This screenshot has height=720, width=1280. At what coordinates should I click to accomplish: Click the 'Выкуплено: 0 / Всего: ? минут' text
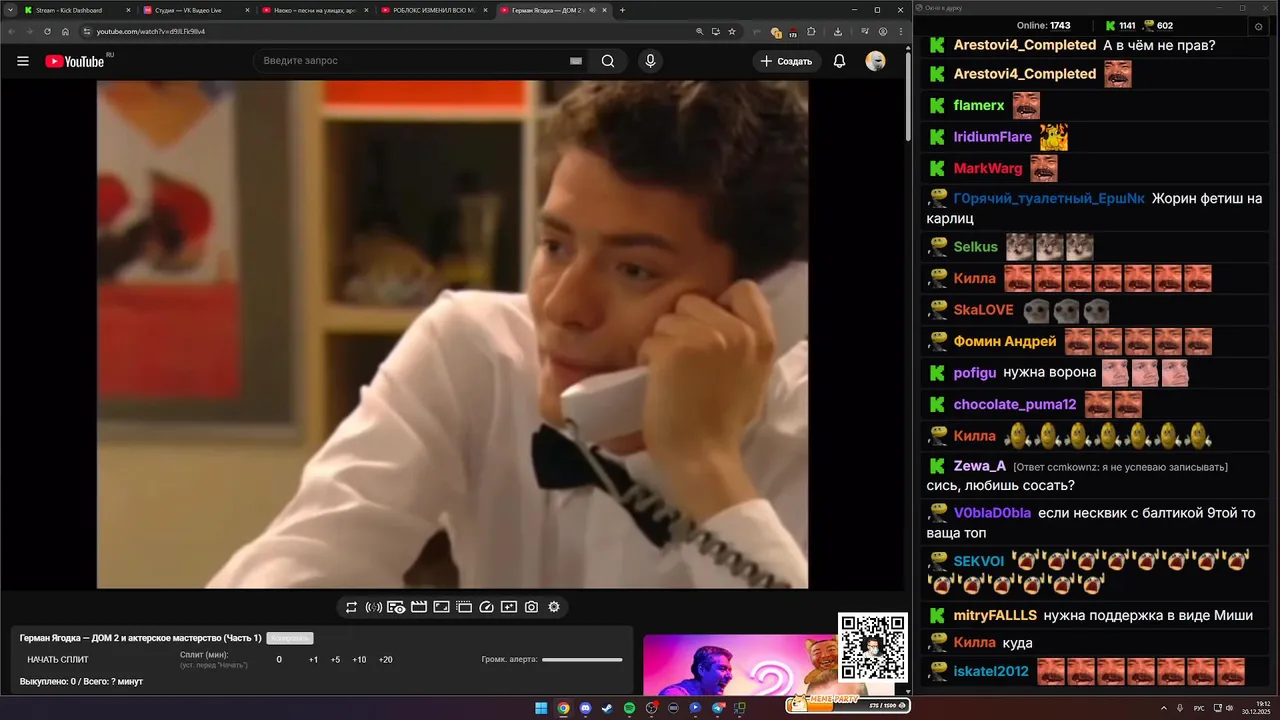click(x=81, y=681)
